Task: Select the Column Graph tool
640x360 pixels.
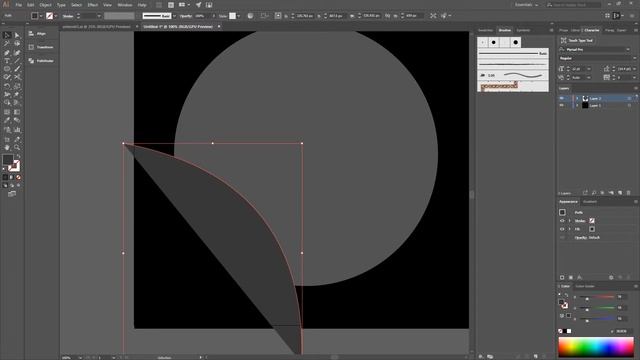Action: click(17, 130)
